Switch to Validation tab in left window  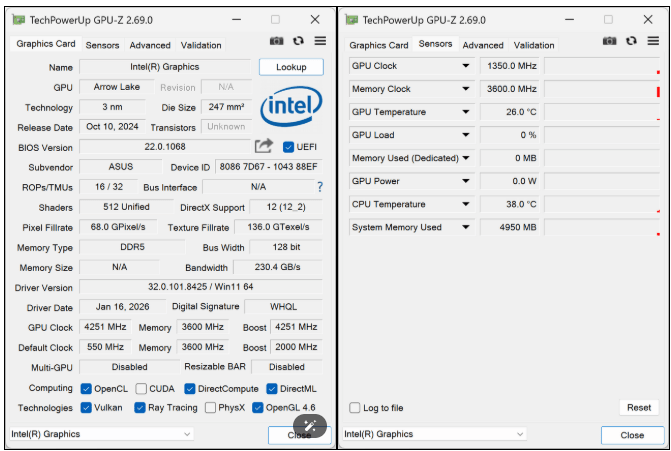[x=201, y=45]
